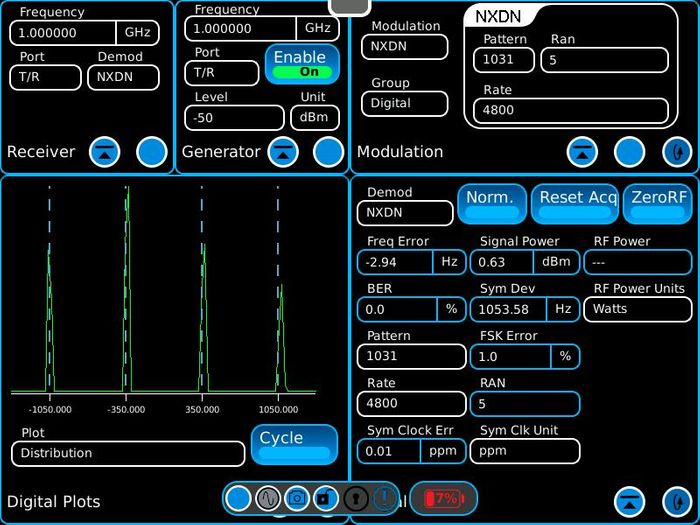Open the Receiver frequency GHz unit dropdown
The image size is (700, 525).
point(137,32)
